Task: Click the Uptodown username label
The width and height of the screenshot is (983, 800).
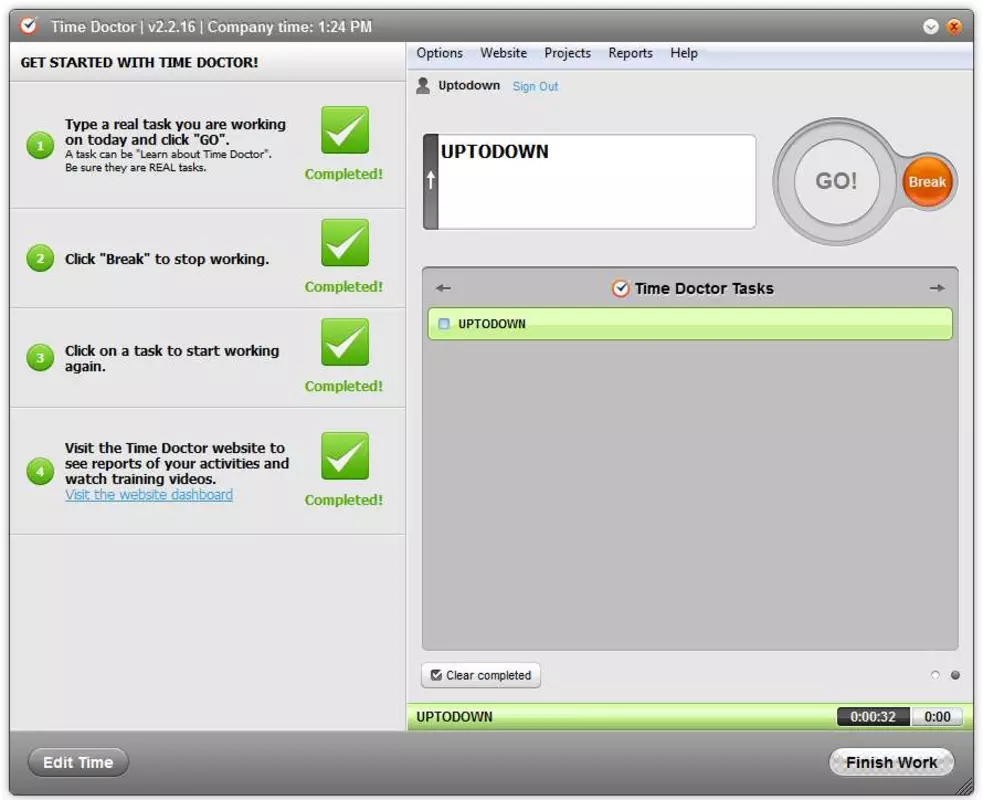Action: [x=469, y=85]
